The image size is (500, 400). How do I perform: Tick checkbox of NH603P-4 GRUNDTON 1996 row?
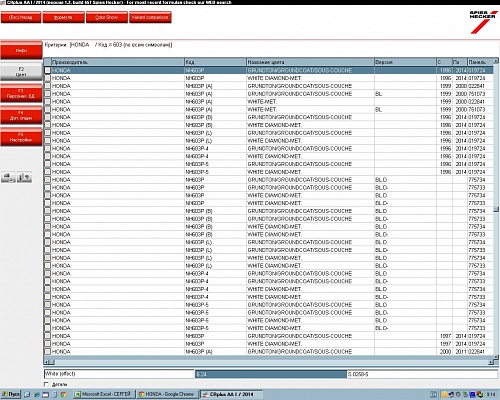48,148
